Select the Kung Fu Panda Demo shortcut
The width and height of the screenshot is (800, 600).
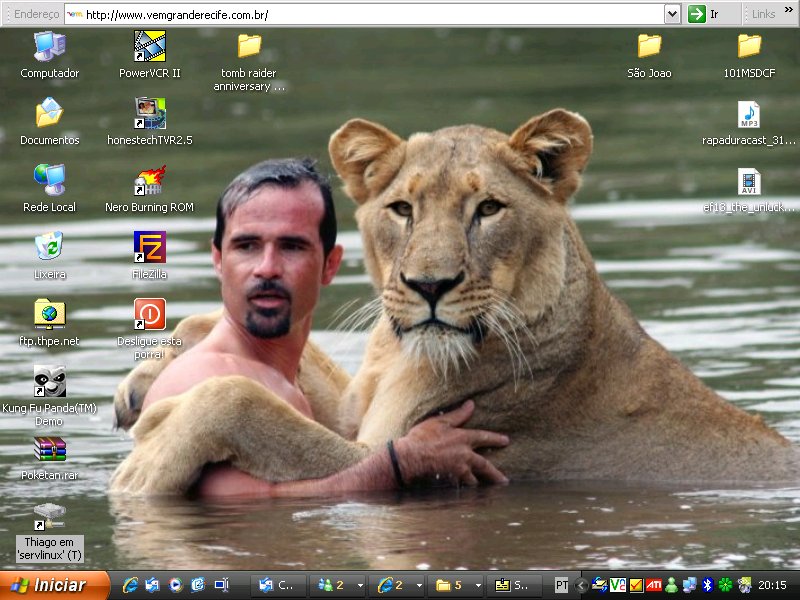click(x=49, y=381)
